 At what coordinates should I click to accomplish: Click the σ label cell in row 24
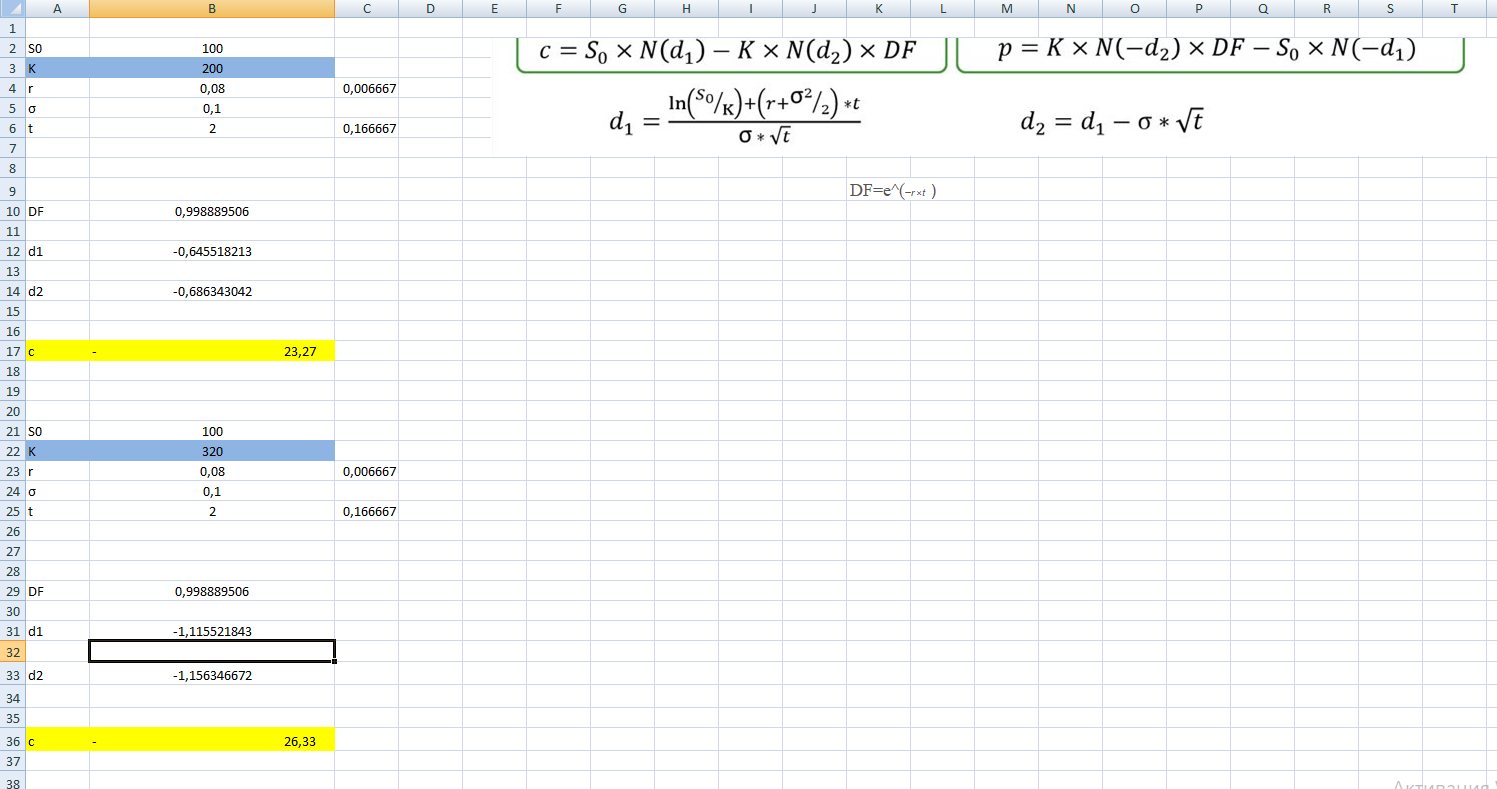click(x=58, y=491)
